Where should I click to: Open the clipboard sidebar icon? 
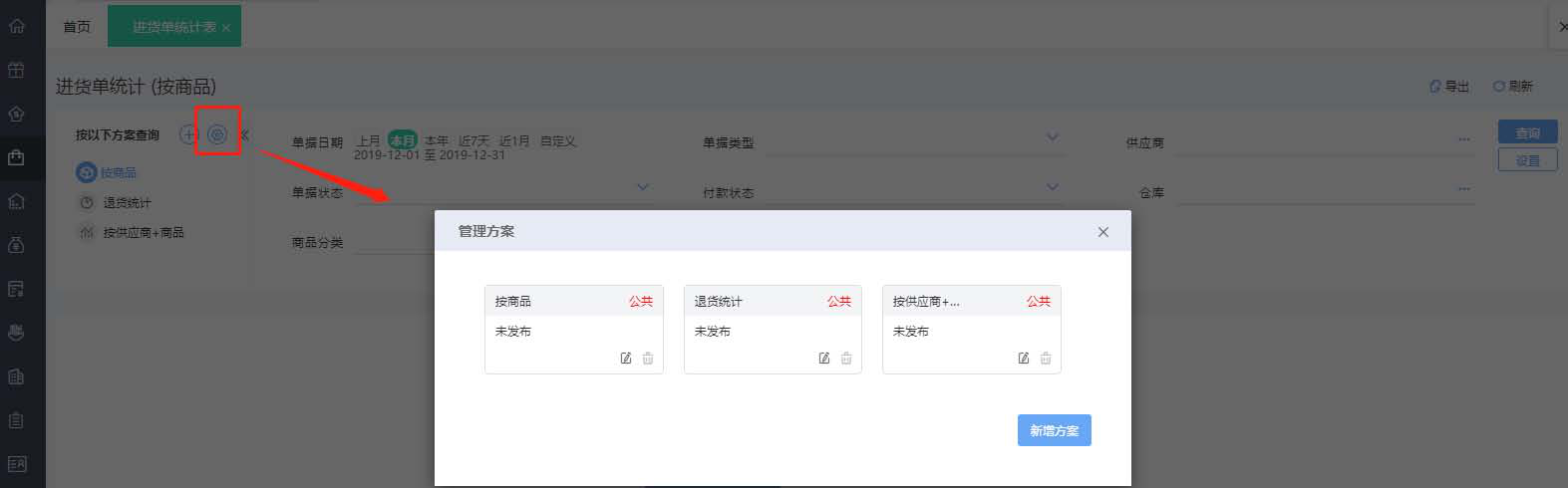coord(16,420)
